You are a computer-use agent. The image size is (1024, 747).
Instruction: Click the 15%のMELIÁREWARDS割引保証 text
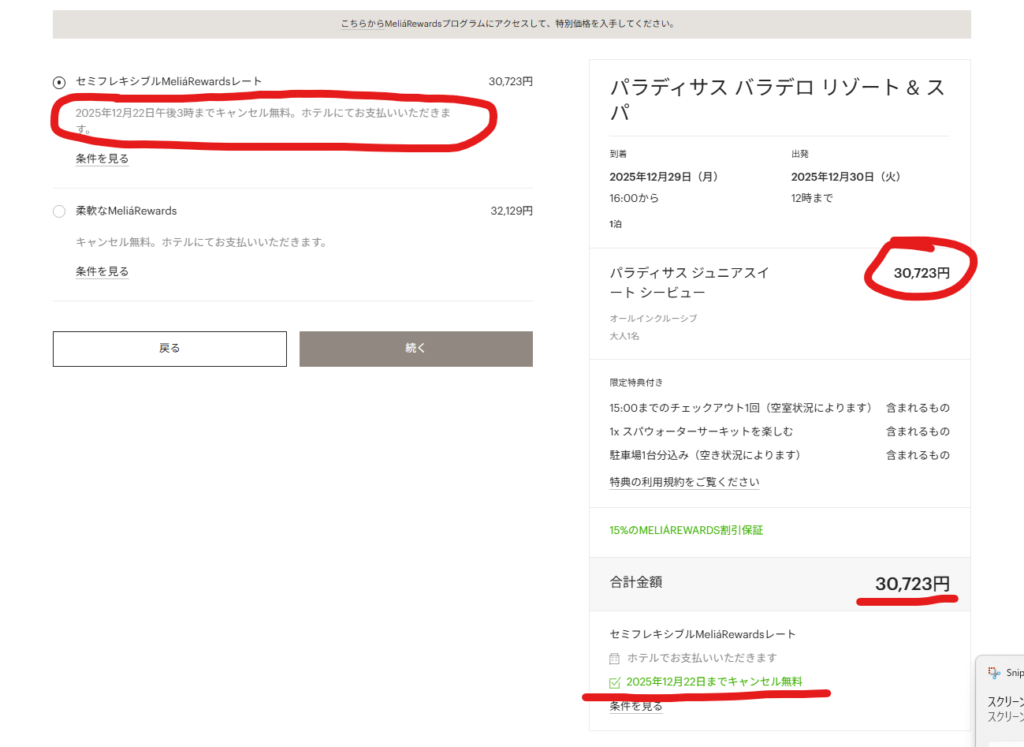pyautogui.click(x=693, y=530)
